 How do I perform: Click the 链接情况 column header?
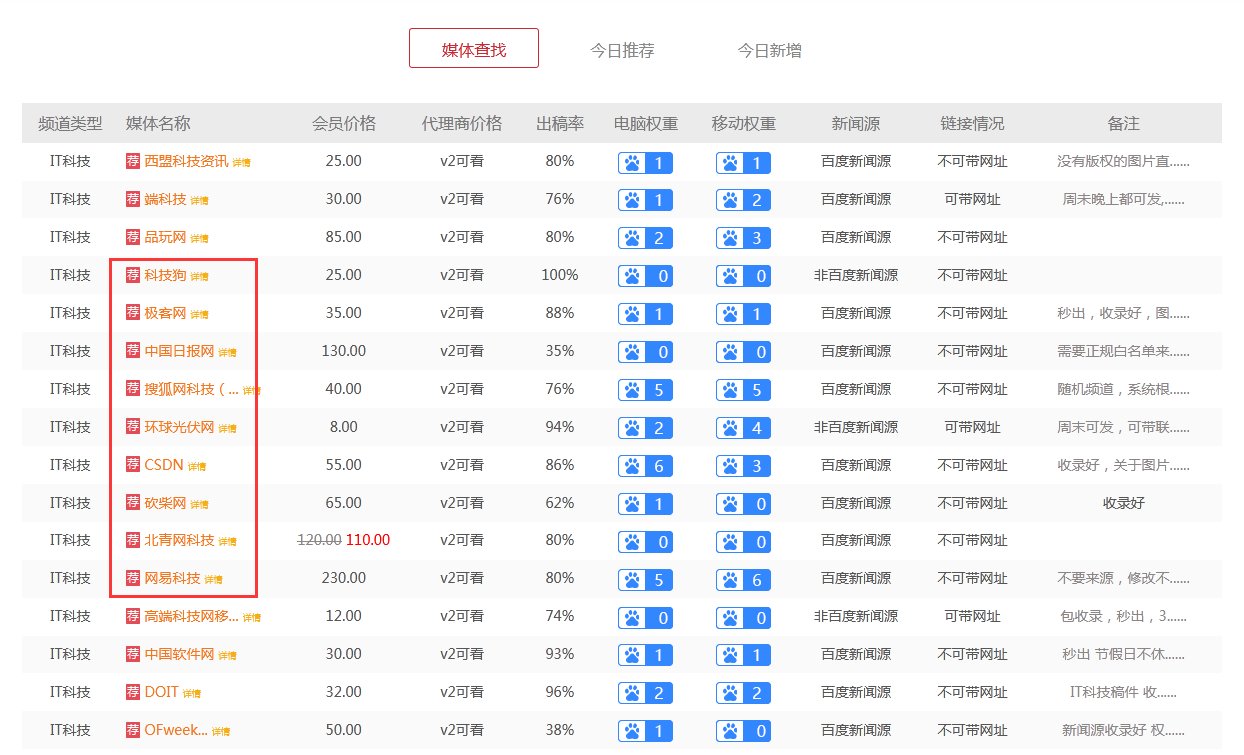(972, 124)
